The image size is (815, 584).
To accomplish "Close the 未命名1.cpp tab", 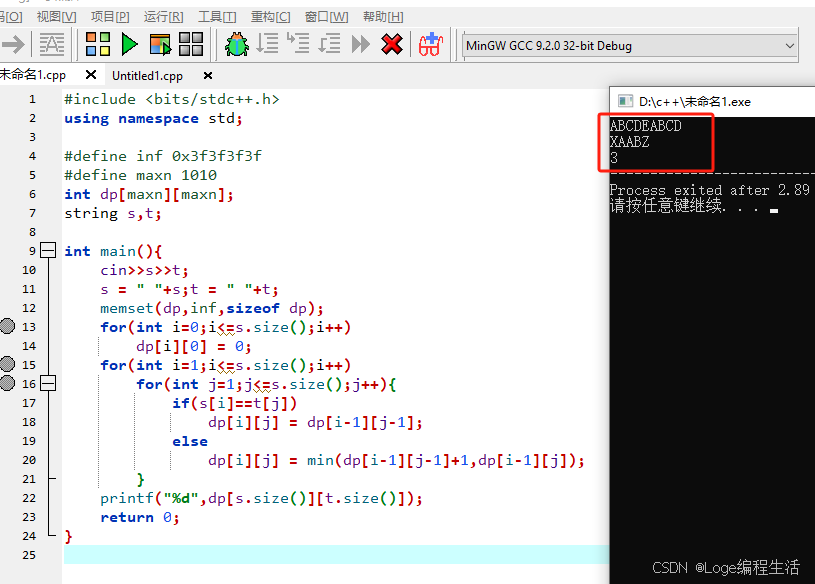I will pyautogui.click(x=90, y=75).
